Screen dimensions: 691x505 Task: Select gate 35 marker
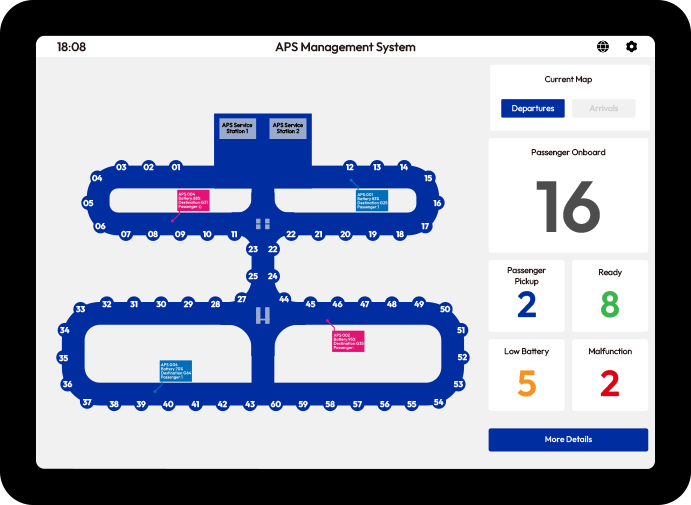point(63,358)
